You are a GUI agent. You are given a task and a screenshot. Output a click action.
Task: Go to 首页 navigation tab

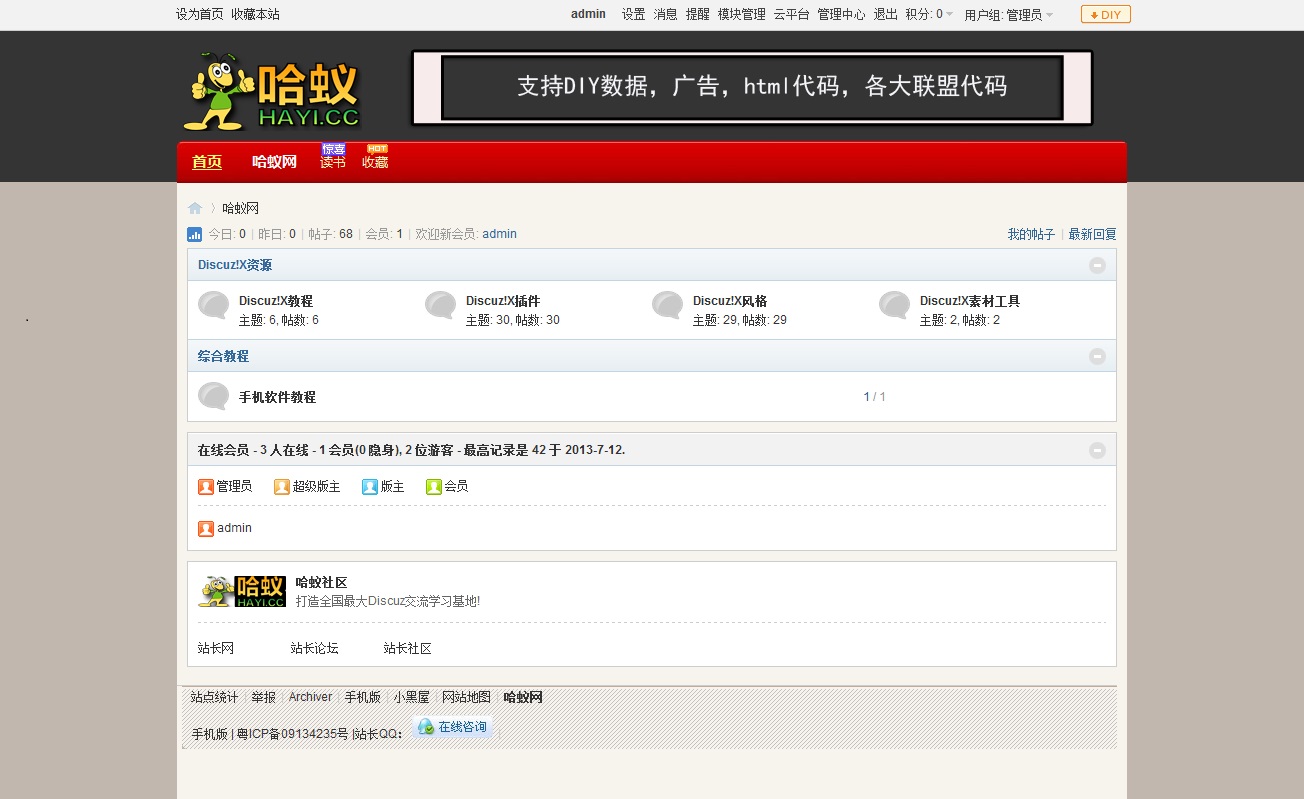207,162
